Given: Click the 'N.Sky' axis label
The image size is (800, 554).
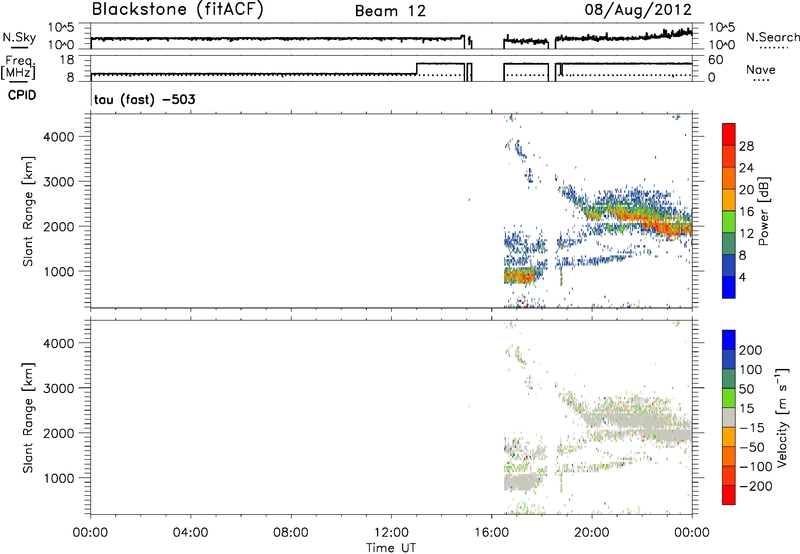Looking at the screenshot, I should (19, 37).
